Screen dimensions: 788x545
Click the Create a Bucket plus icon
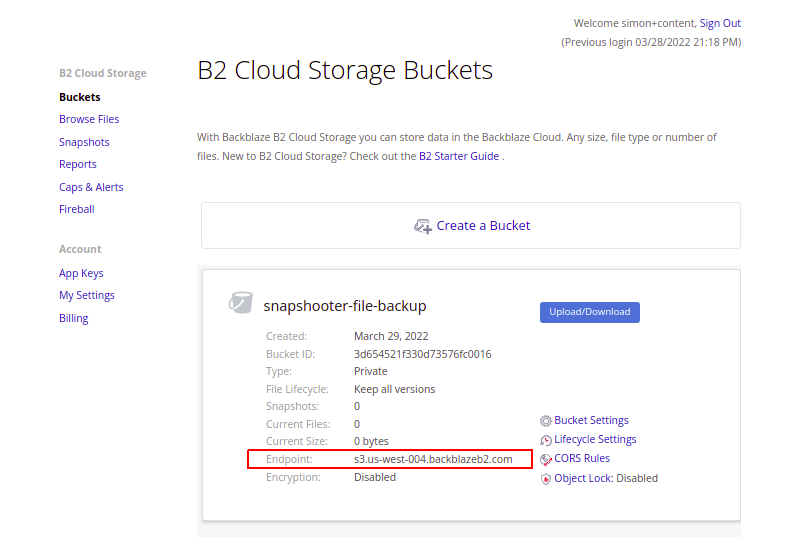click(423, 226)
